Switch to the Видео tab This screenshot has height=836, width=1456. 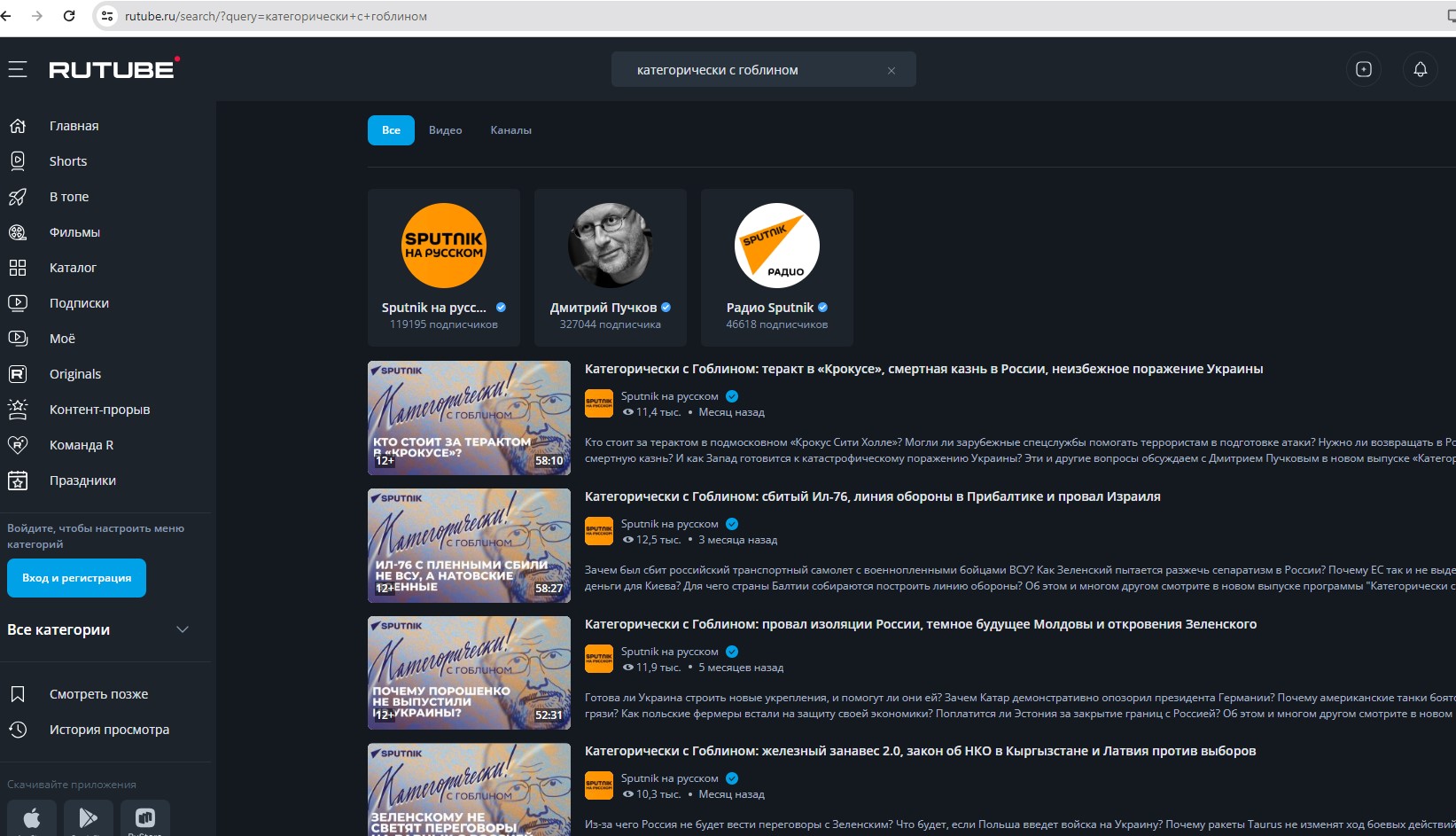tap(445, 130)
